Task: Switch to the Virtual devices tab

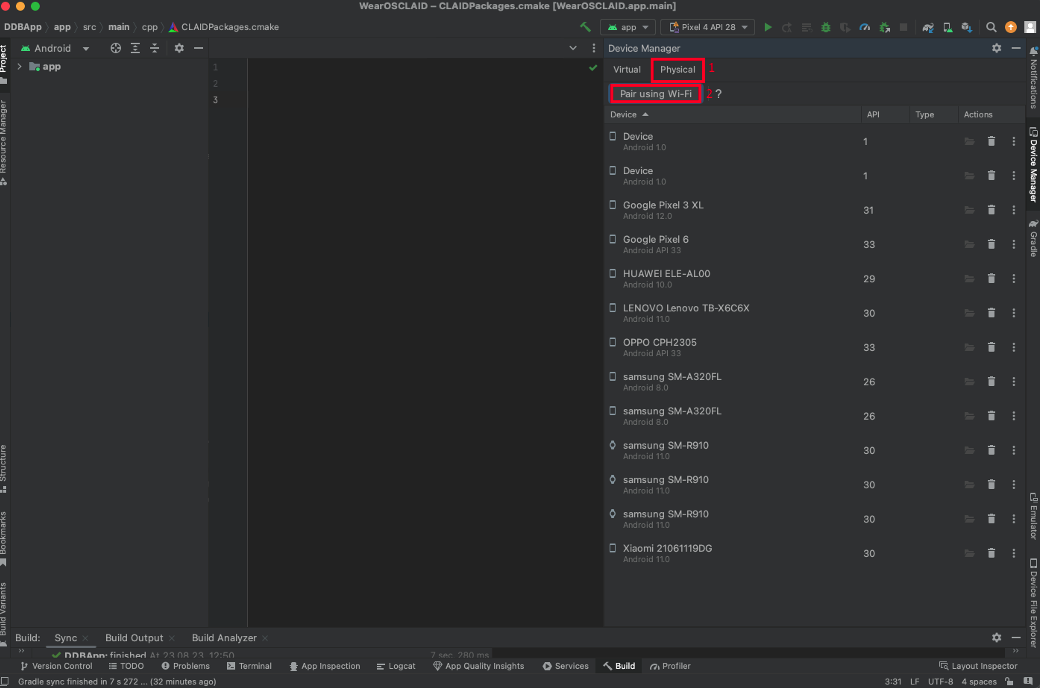Action: click(x=627, y=69)
